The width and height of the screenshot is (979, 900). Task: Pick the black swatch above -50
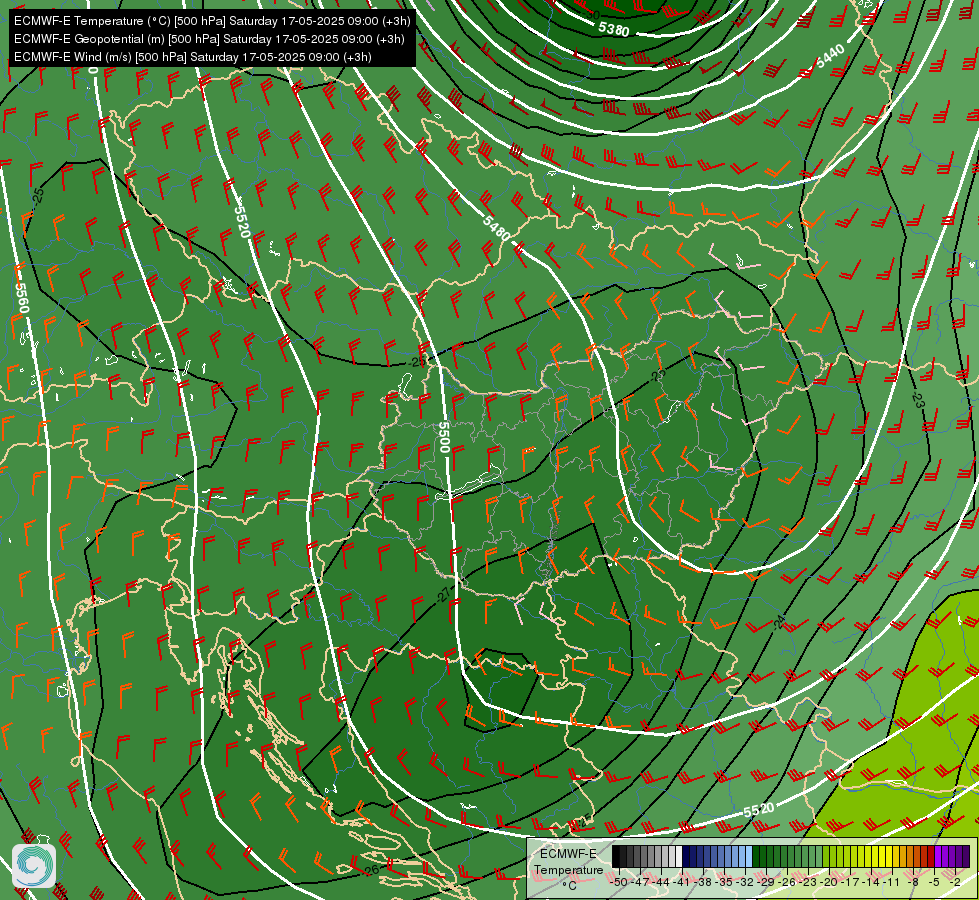point(616,856)
